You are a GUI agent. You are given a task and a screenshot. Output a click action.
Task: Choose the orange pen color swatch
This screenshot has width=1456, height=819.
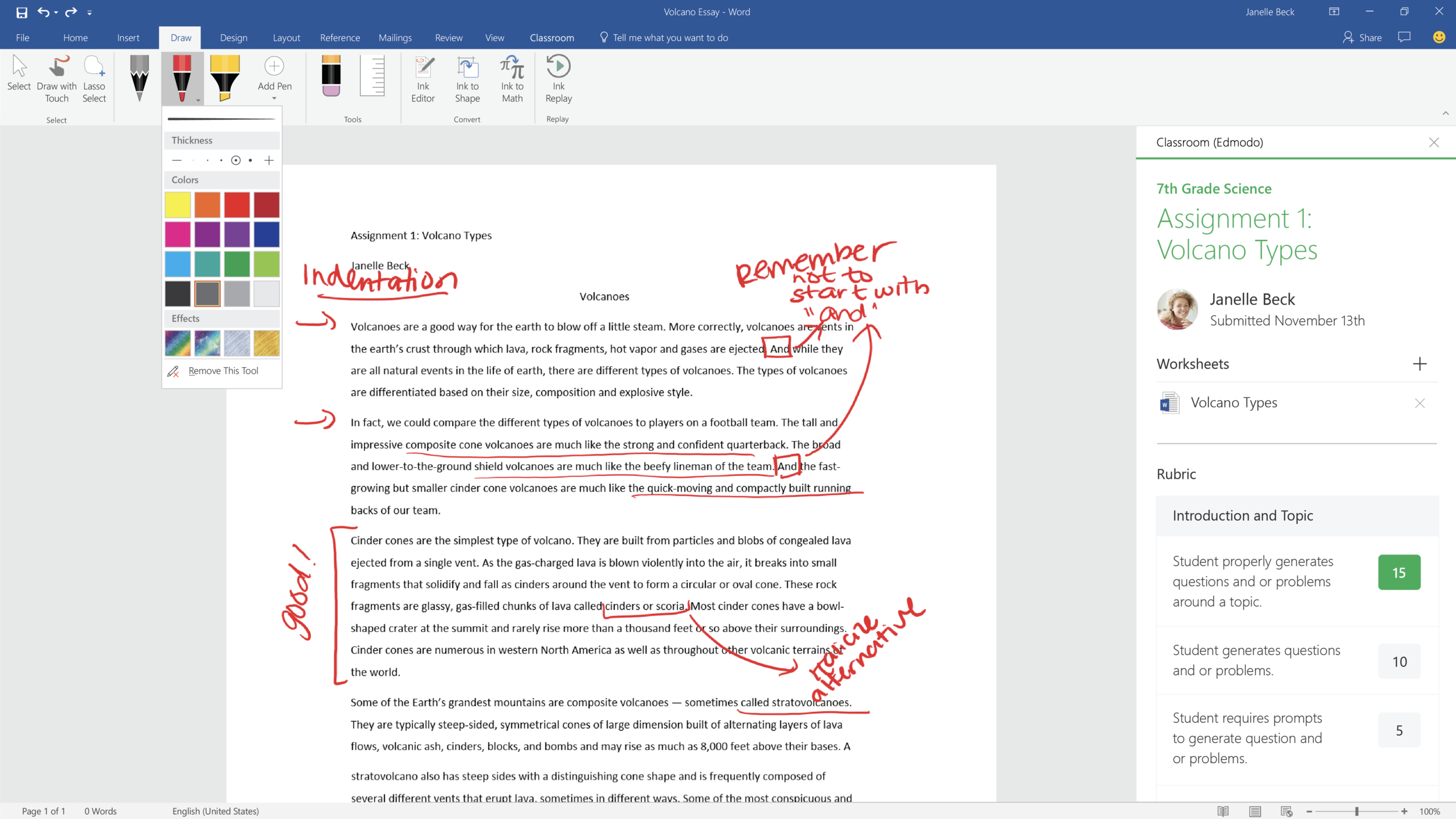207,205
